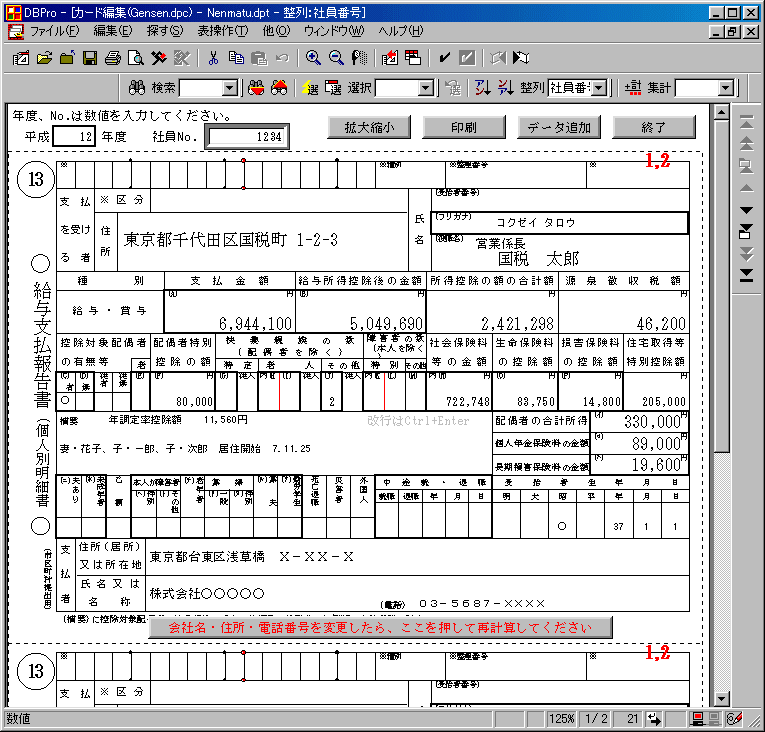
Task: Click the checkmark icon in toolbar
Action: [x=444, y=58]
